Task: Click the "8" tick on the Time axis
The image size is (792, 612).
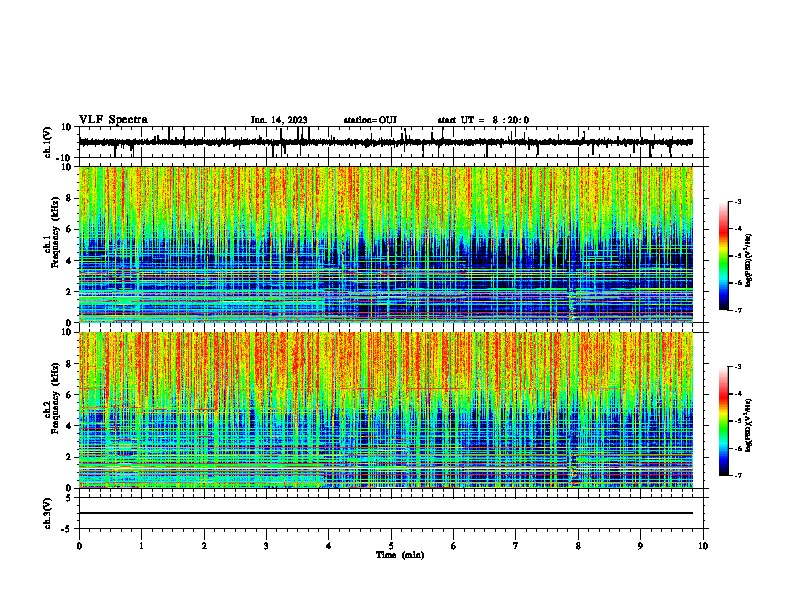Action: coord(578,546)
